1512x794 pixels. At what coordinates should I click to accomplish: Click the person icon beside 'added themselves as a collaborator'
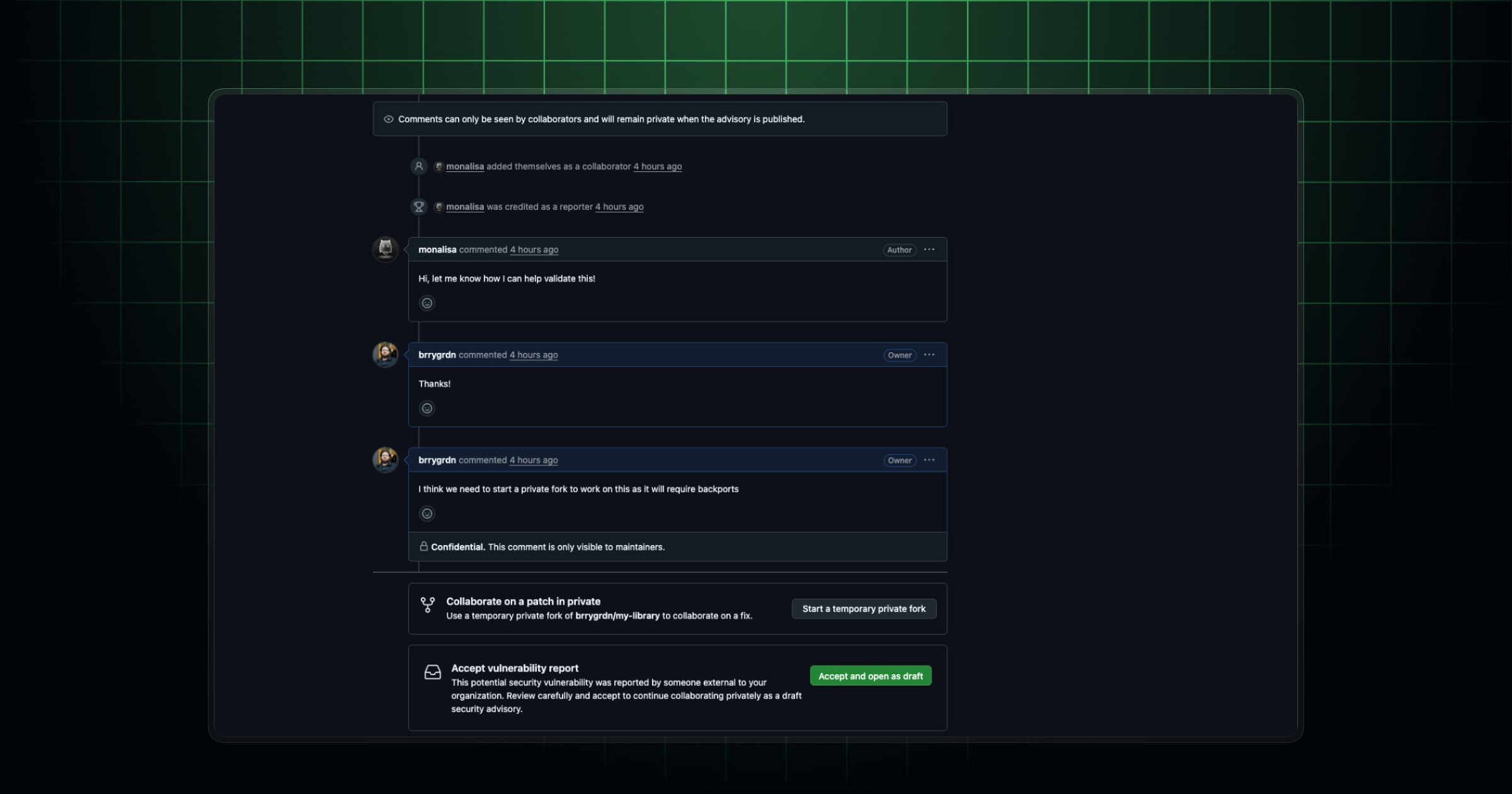click(418, 166)
